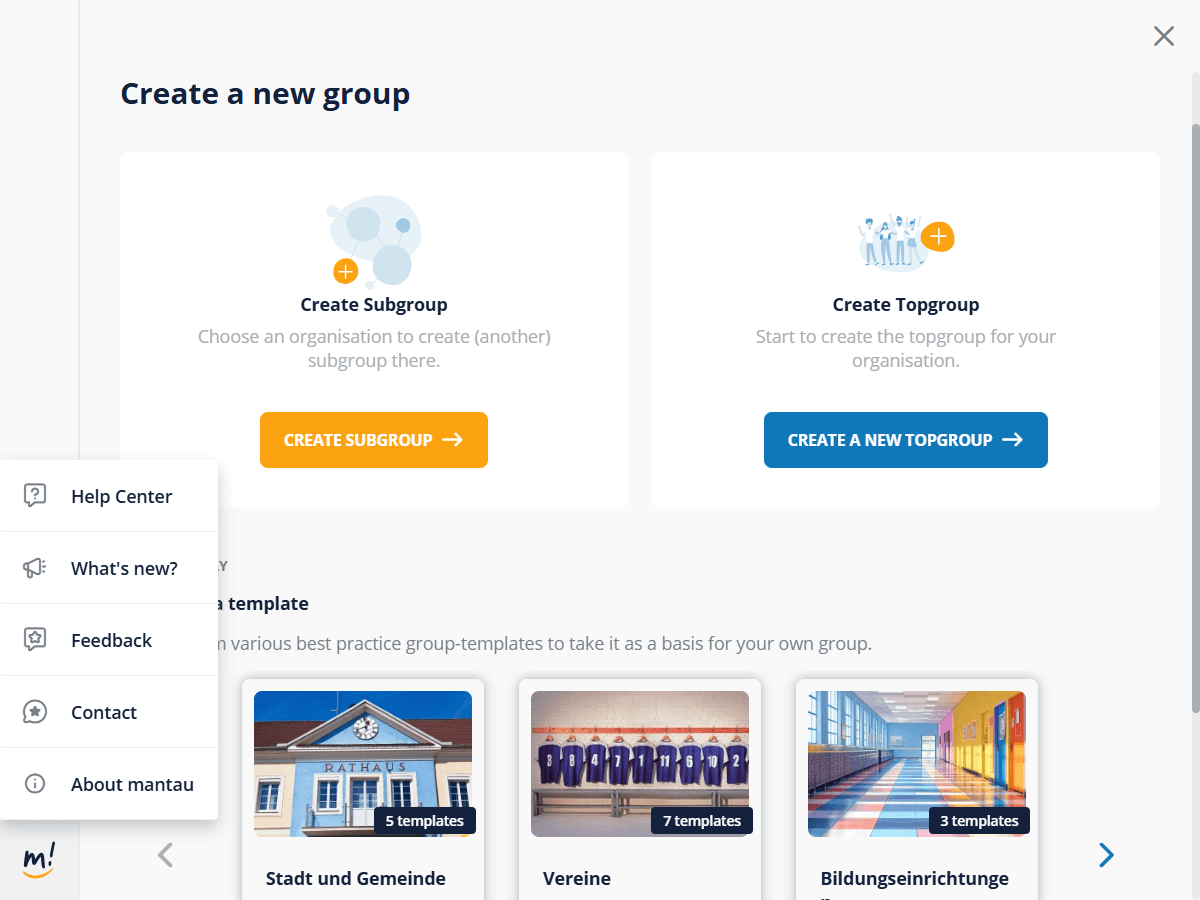Open About mantau menu item
Image resolution: width=1200 pixels, height=900 pixels.
pyautogui.click(x=109, y=784)
